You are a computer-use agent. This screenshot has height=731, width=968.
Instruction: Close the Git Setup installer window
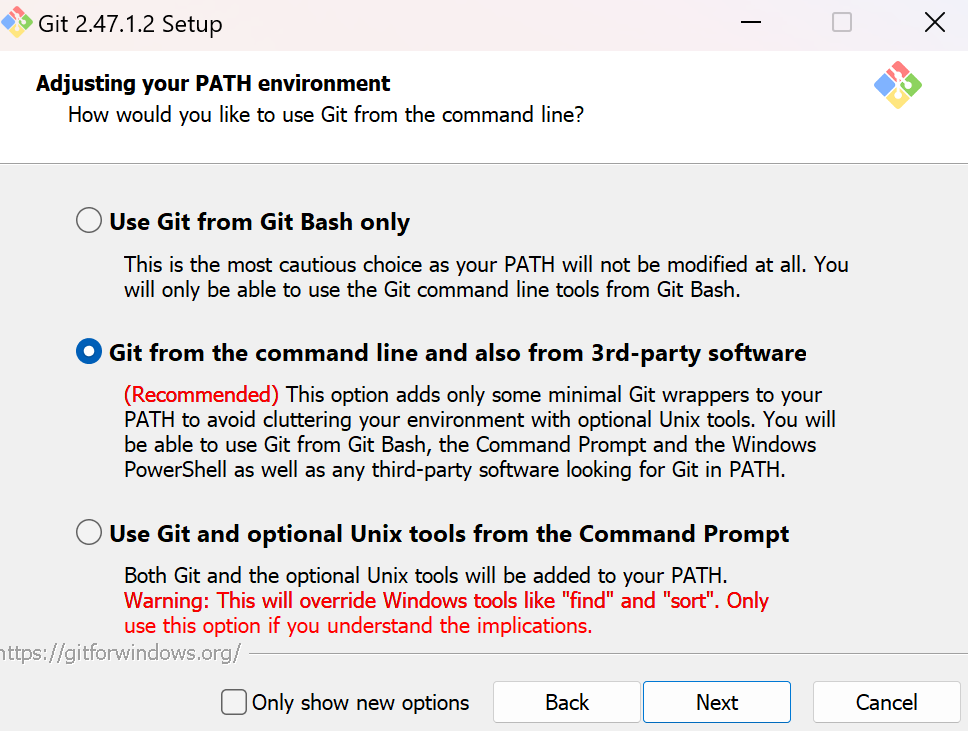coord(935,22)
